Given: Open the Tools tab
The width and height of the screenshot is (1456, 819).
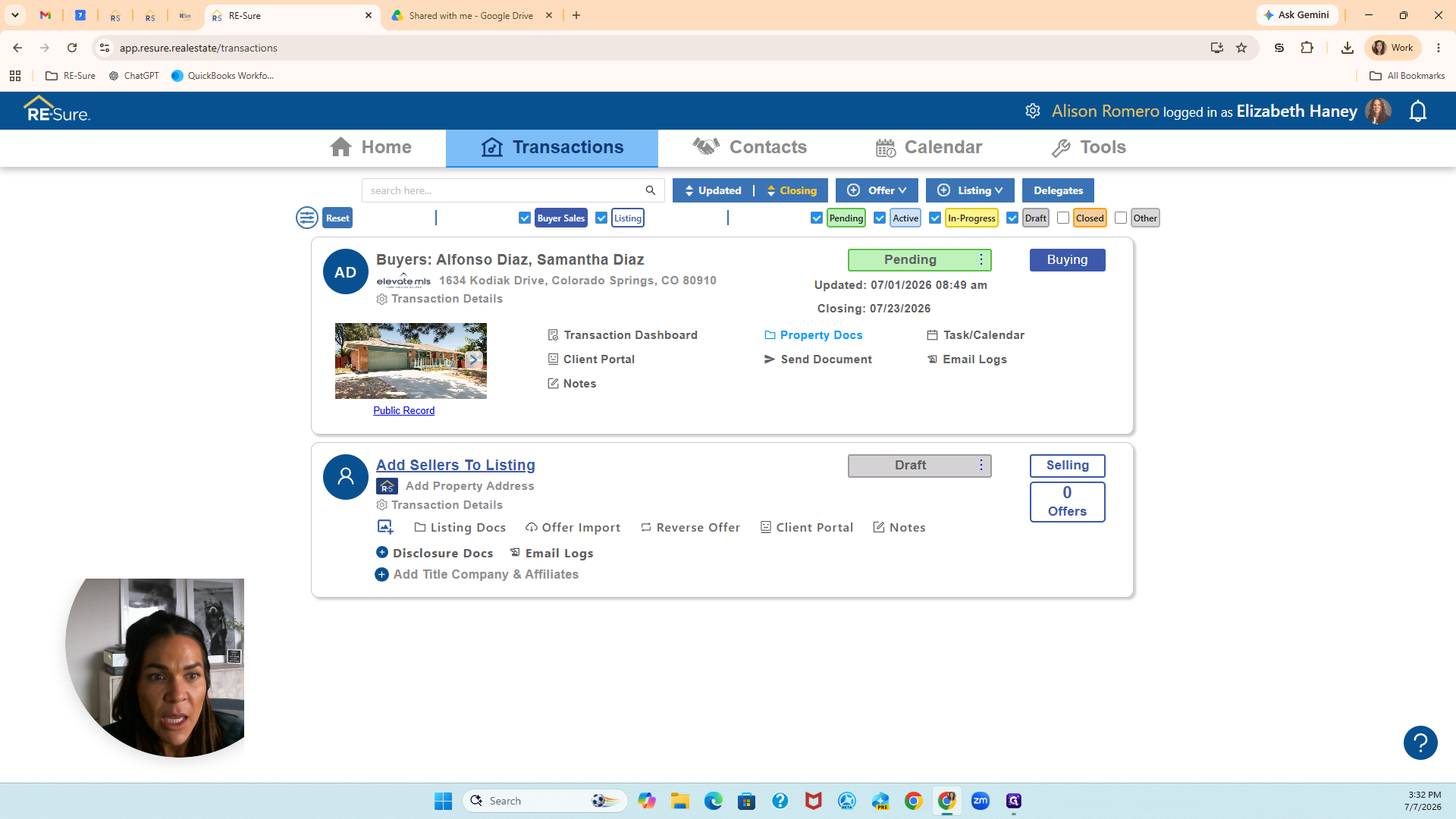Looking at the screenshot, I should pos(1089,147).
